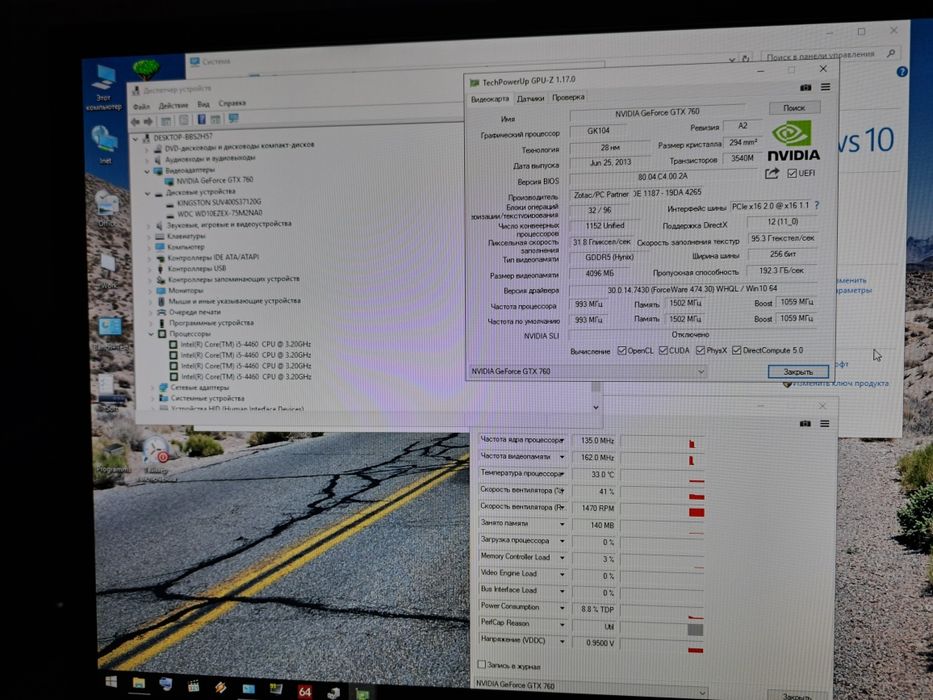The width and height of the screenshot is (933, 700).
Task: Open the GPU-Z hamburger menu icon
Action: (x=825, y=87)
